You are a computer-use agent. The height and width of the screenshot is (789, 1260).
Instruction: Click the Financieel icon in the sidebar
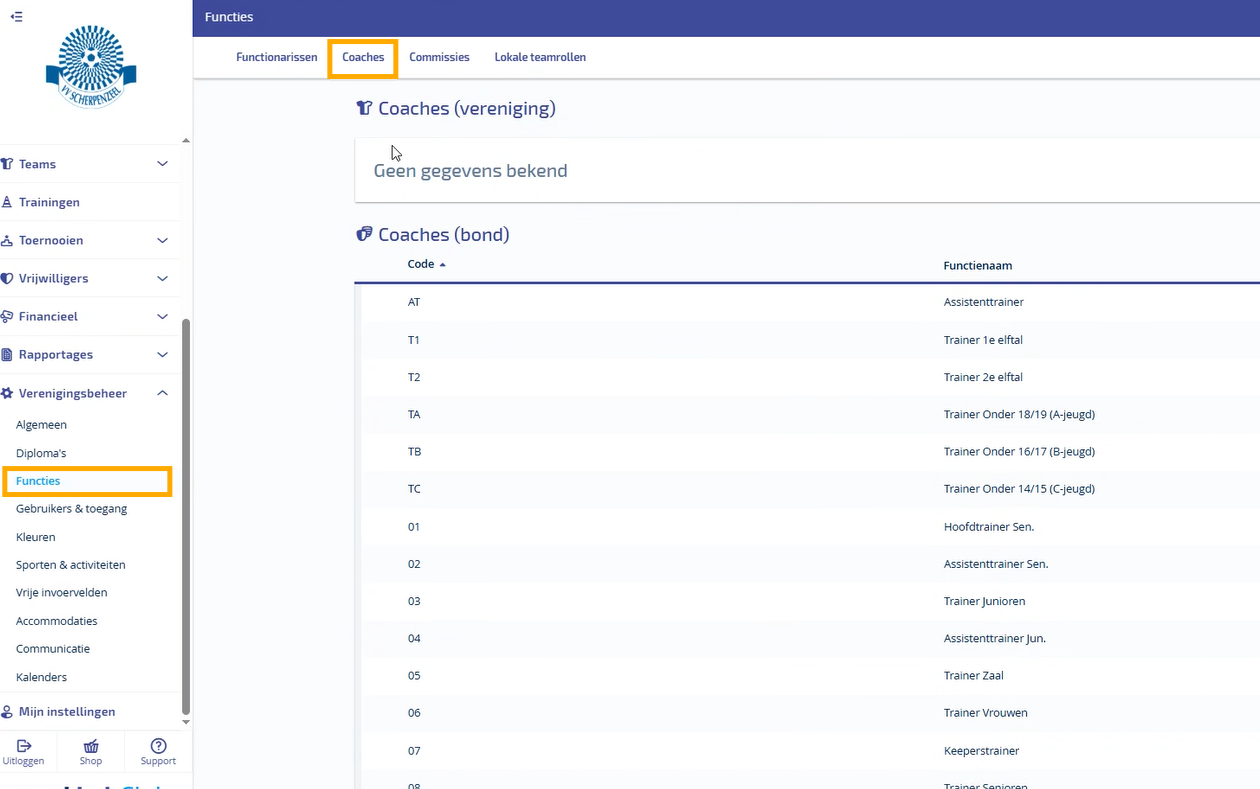pos(7,316)
